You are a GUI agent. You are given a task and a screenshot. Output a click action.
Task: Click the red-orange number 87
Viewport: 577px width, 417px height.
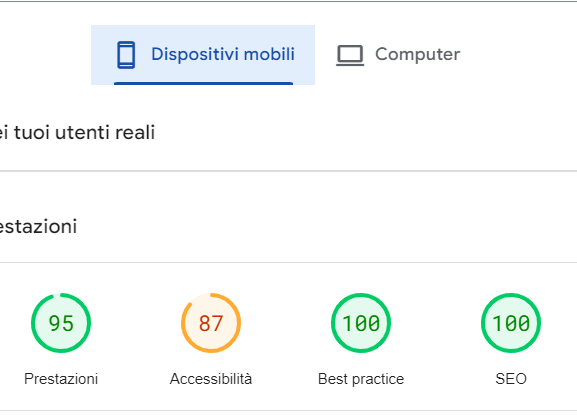click(211, 323)
